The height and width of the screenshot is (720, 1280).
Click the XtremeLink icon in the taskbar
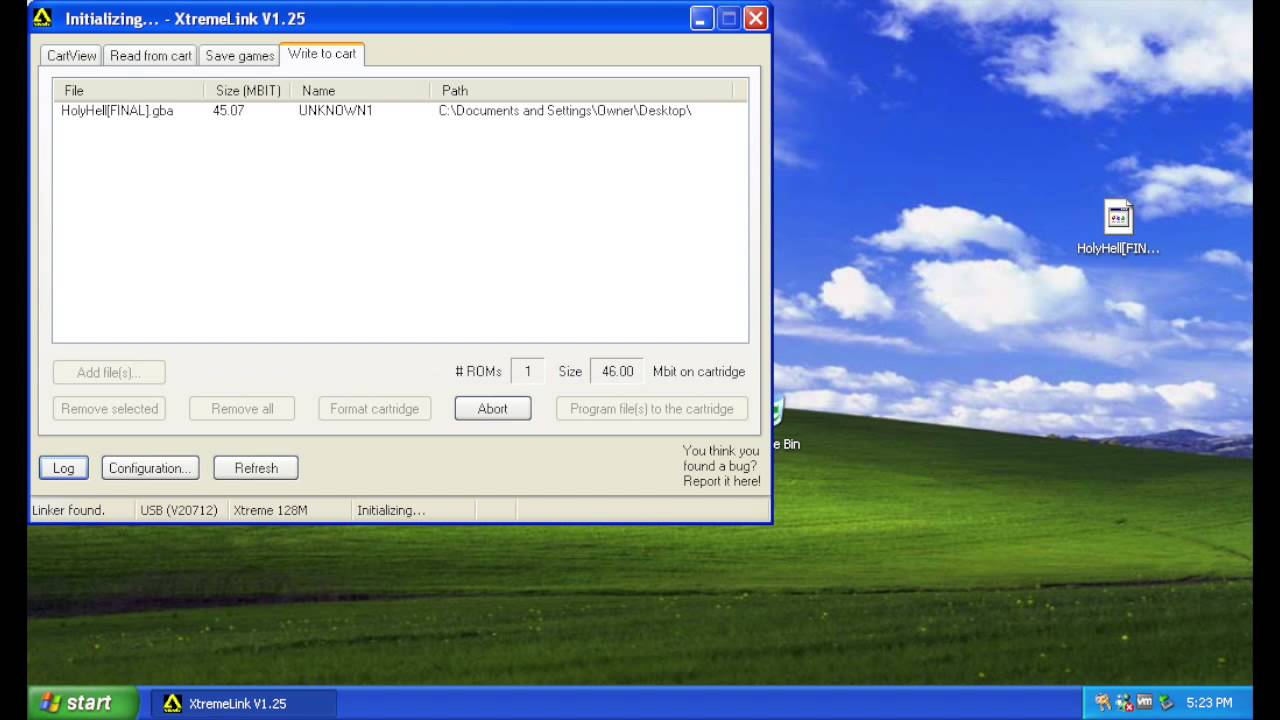click(x=173, y=703)
